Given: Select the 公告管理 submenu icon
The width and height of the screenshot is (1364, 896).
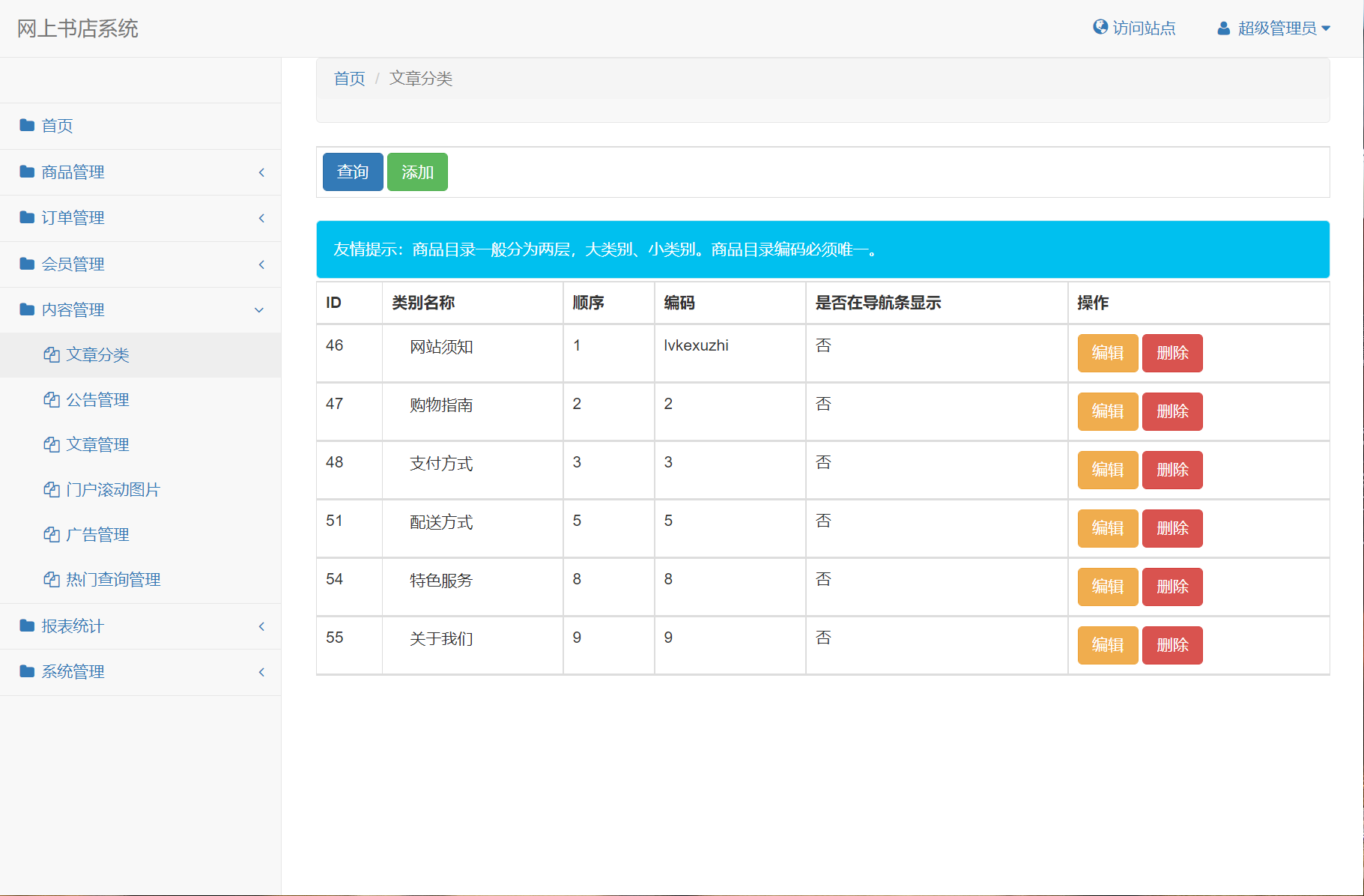Looking at the screenshot, I should (x=51, y=399).
